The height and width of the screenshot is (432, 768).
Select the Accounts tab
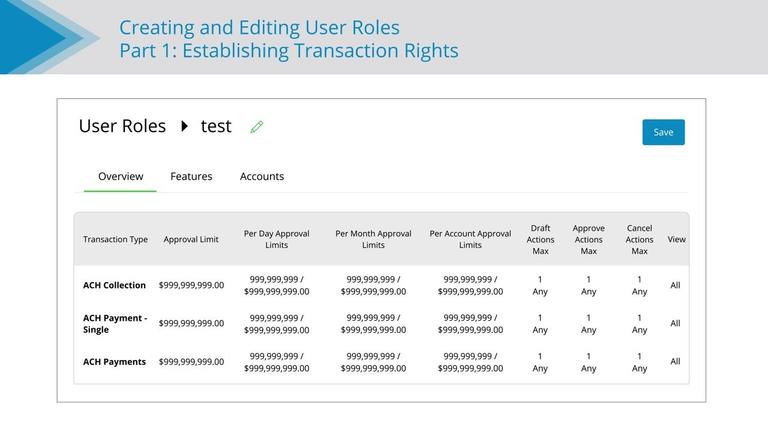(x=262, y=176)
